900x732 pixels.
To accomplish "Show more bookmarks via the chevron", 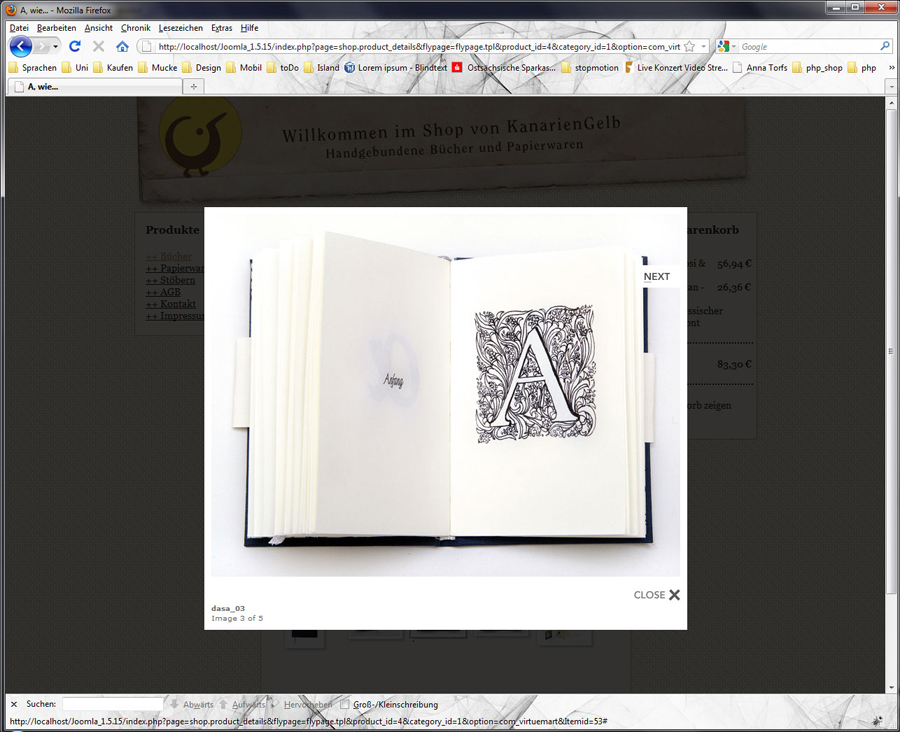I will 890,68.
